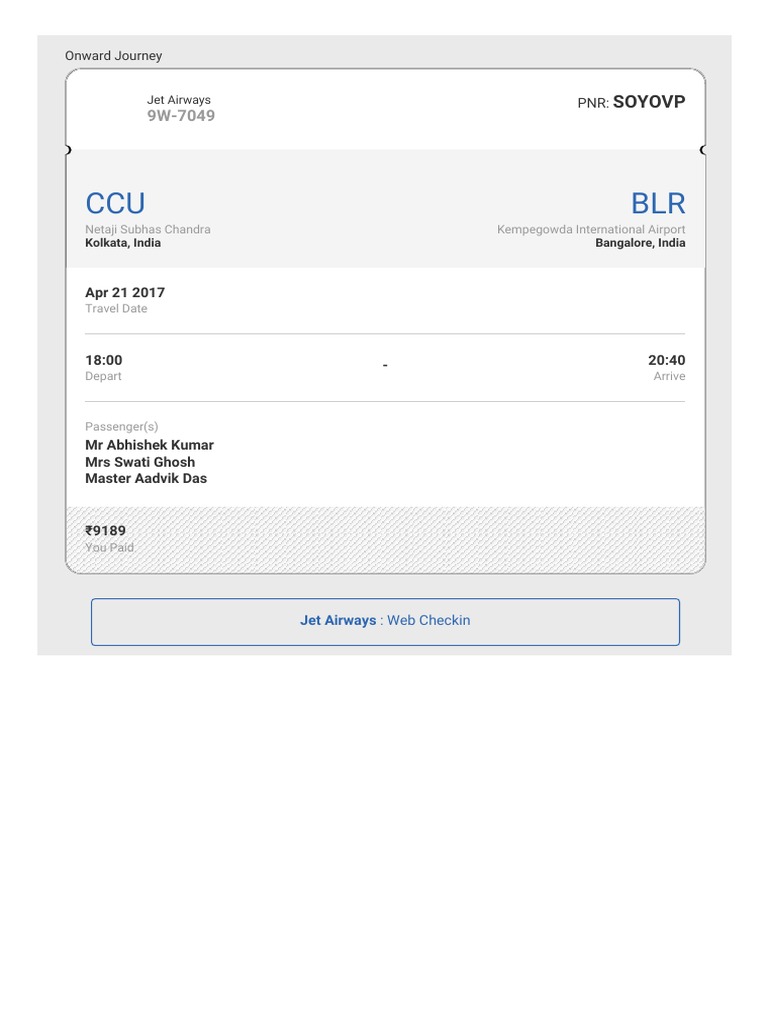Click the CCU origin airport code
This screenshot has width=768, height=1024.
coord(115,203)
